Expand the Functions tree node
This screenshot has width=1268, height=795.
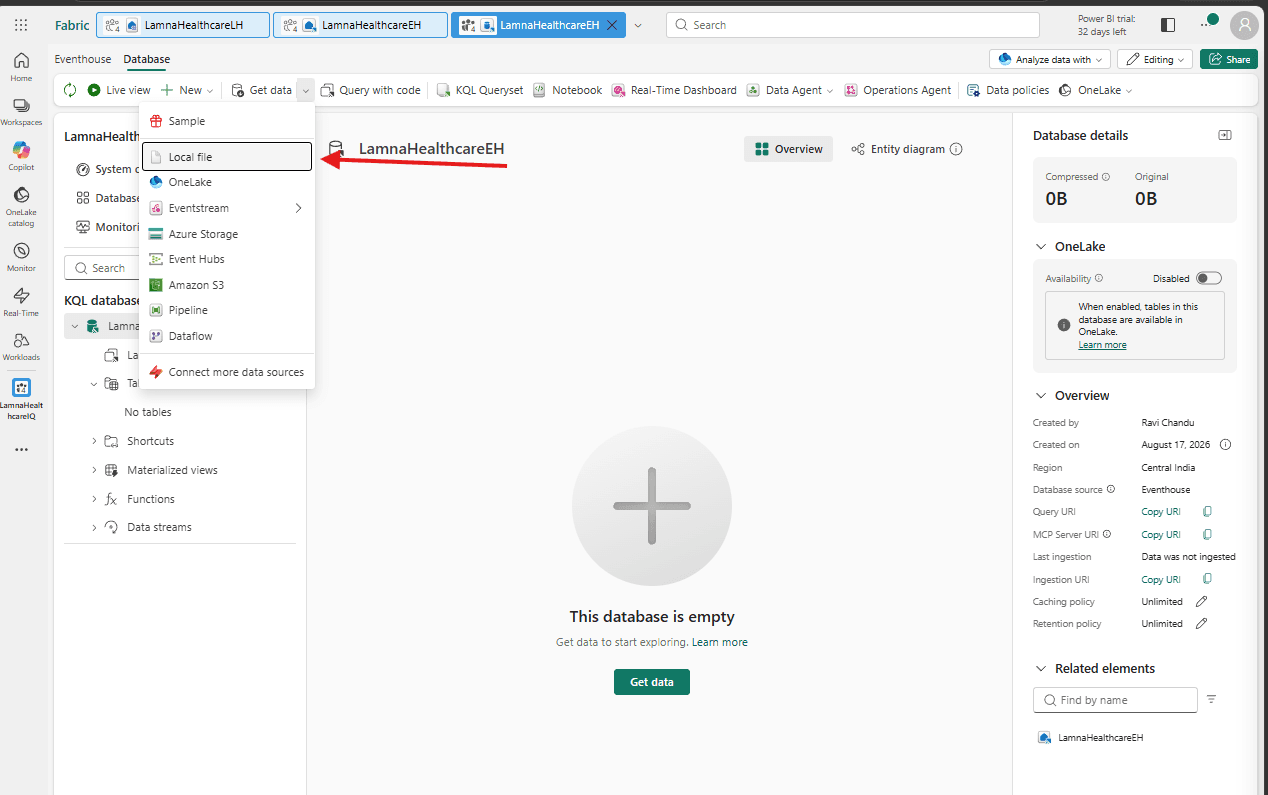95,499
